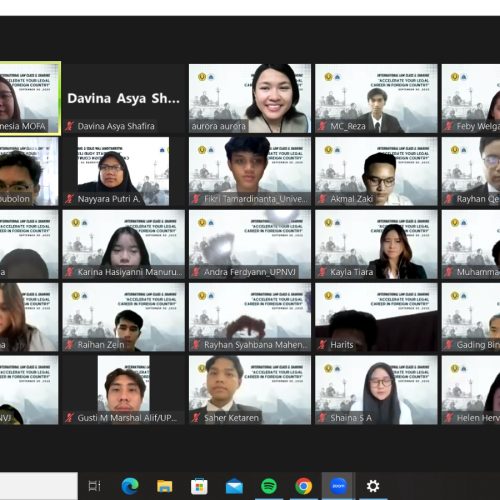Image resolution: width=500 pixels, height=500 pixels.
Task: Open the Mail app in taskbar
Action: click(234, 486)
